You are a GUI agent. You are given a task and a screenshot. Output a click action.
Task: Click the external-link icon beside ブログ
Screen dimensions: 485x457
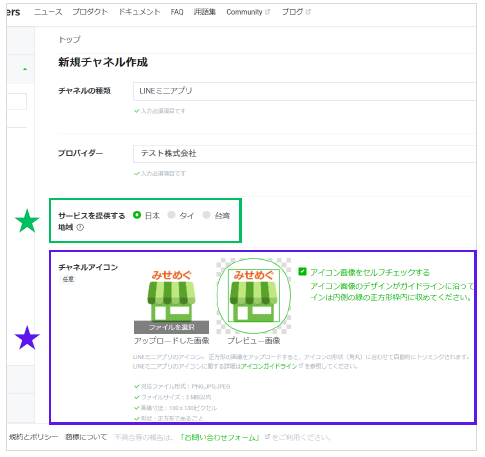[308, 12]
